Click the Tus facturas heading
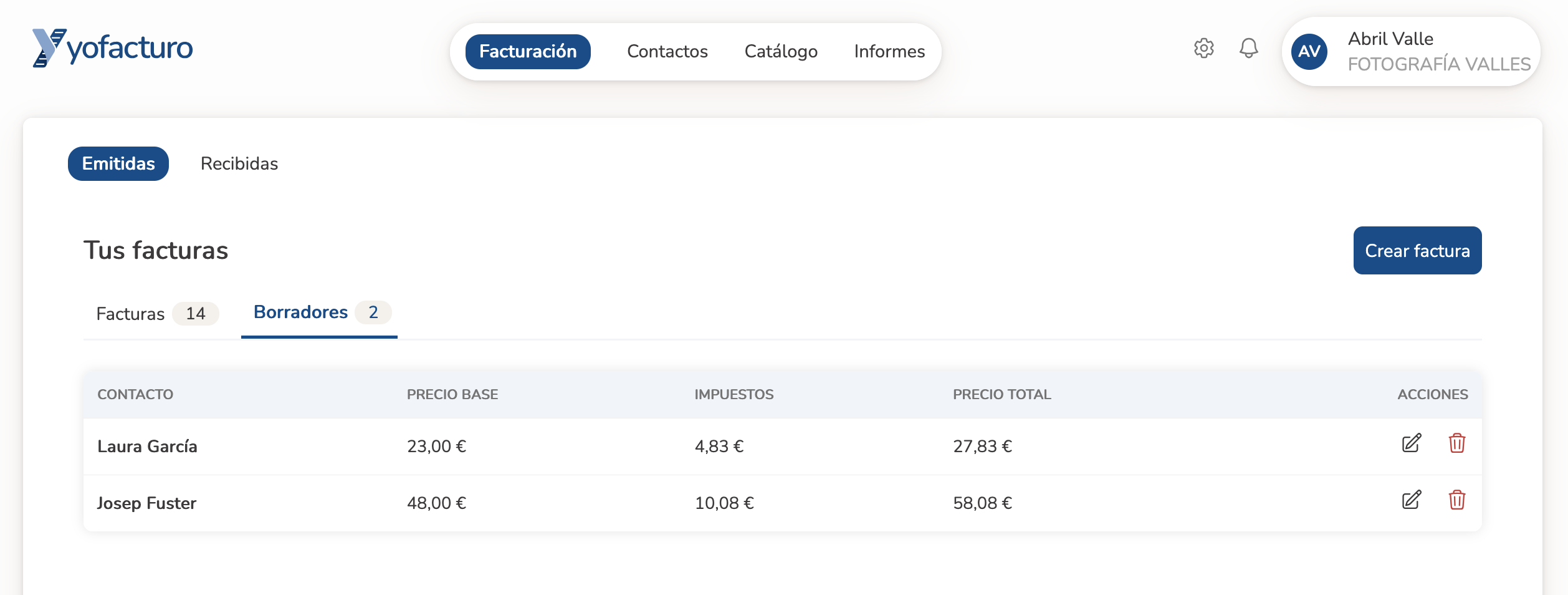 pyautogui.click(x=156, y=251)
